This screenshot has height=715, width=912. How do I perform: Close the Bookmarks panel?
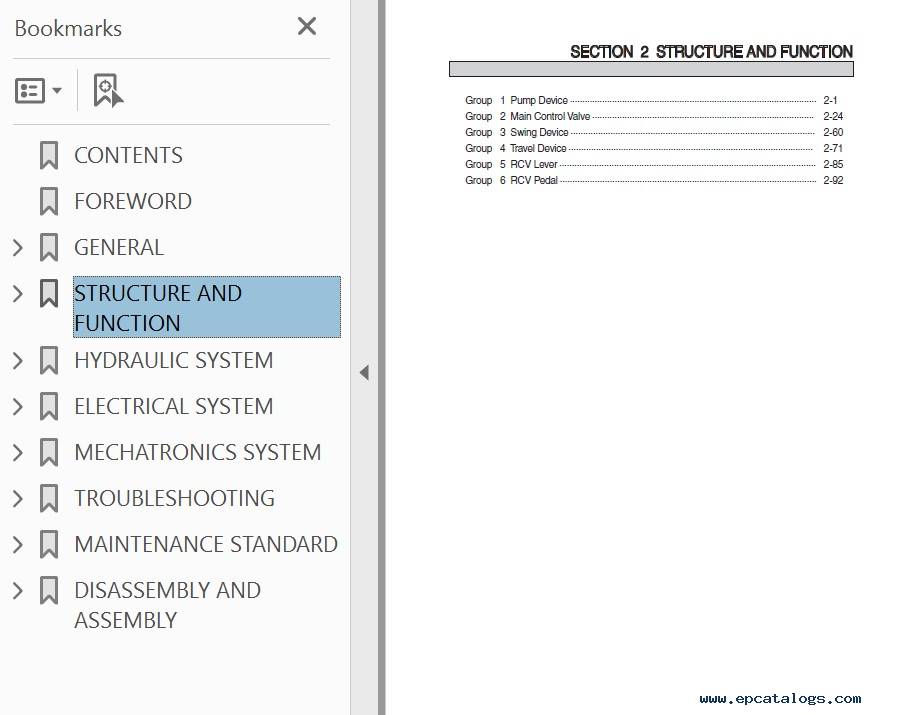pyautogui.click(x=307, y=26)
